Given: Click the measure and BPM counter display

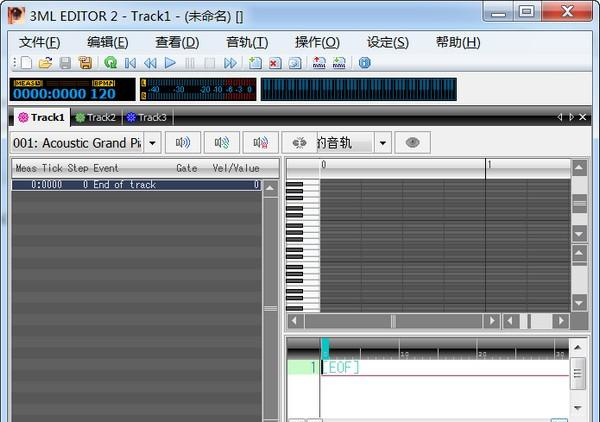Looking at the screenshot, I should coord(72,89).
